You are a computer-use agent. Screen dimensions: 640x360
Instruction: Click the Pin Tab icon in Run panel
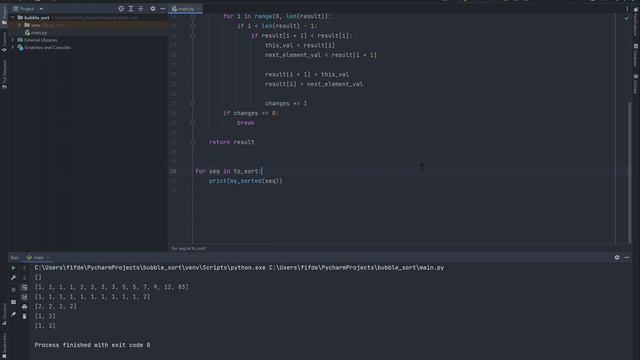coord(13,314)
